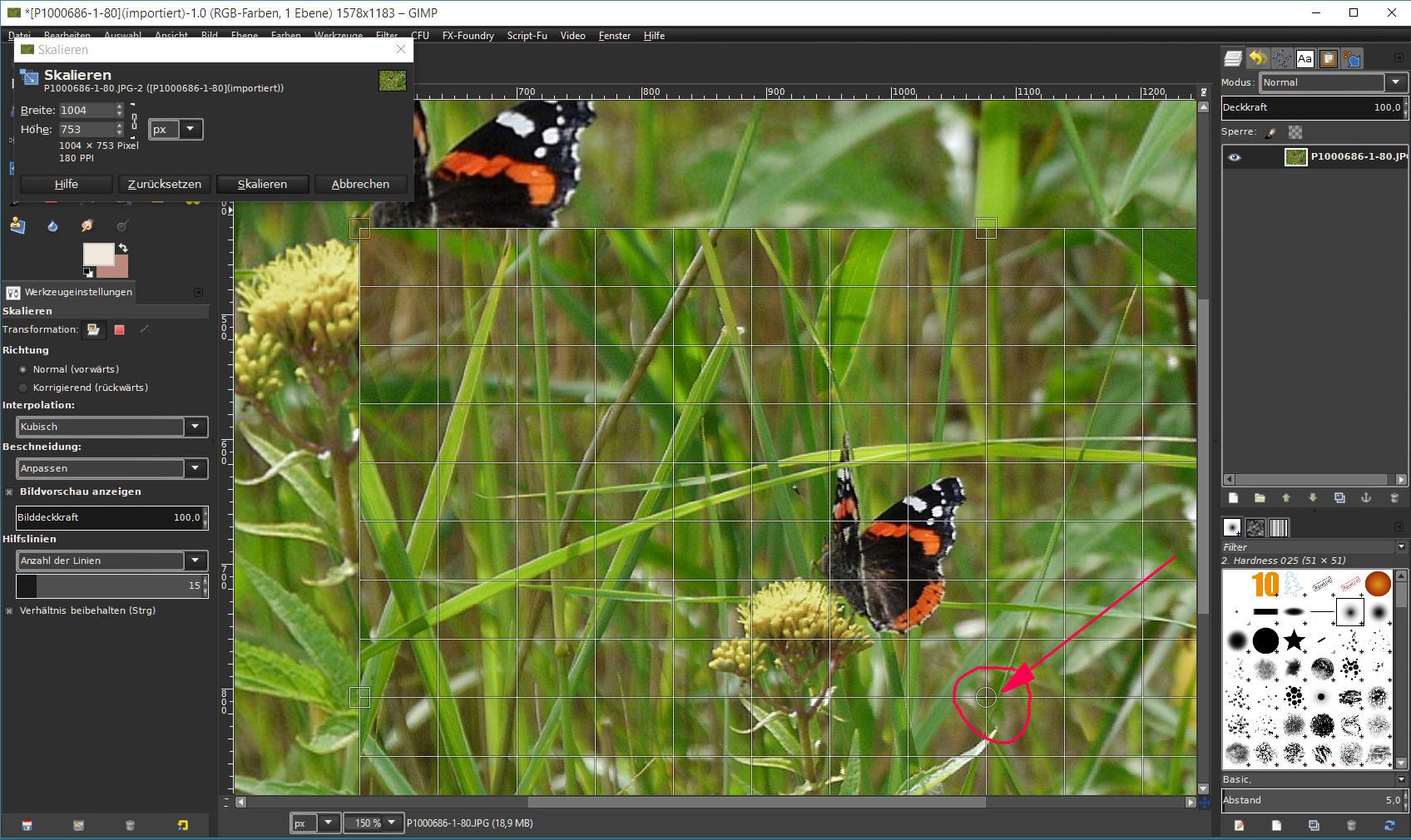Hide the P1000686-1-80.JPG layer via eye icon

point(1235,156)
